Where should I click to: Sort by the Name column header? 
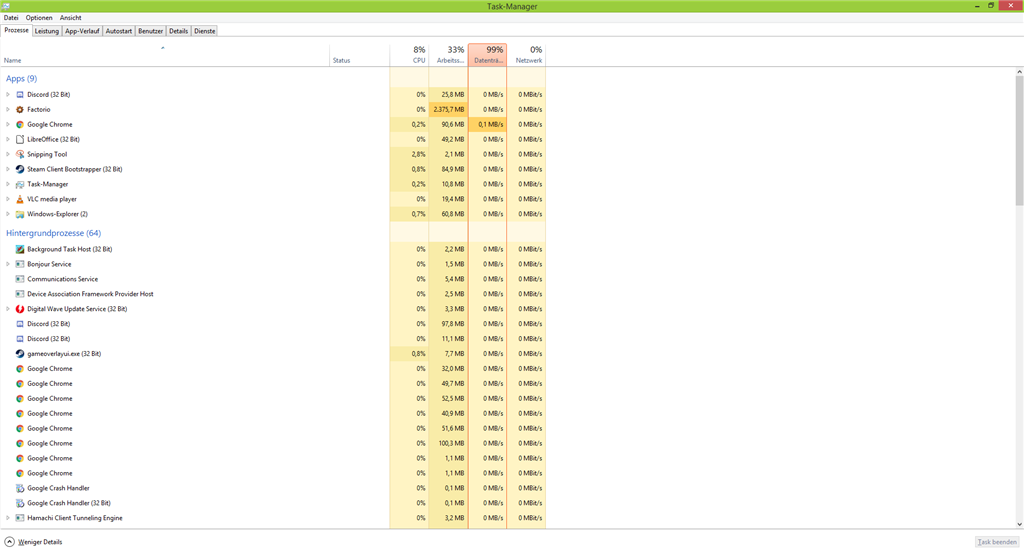pyautogui.click(x=165, y=55)
